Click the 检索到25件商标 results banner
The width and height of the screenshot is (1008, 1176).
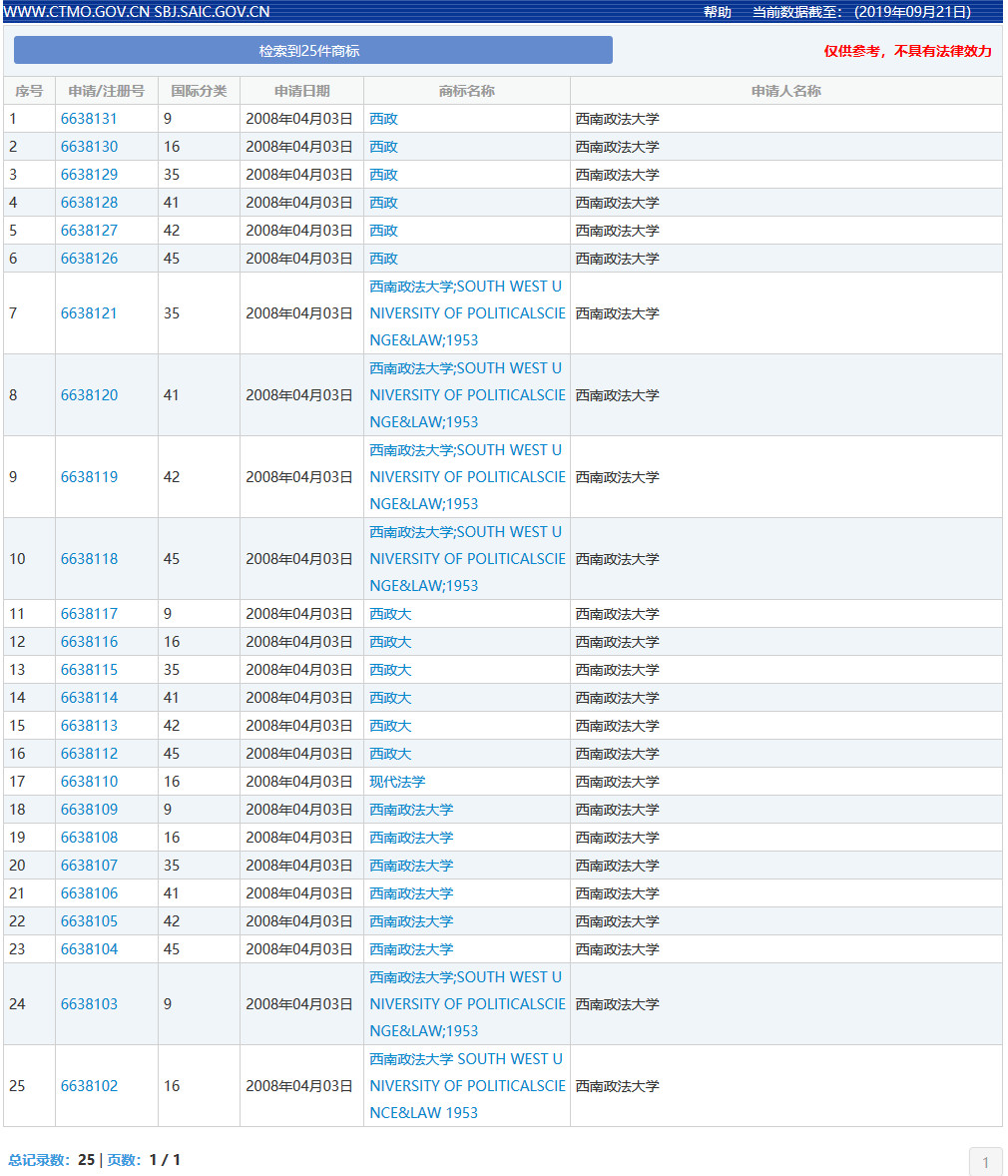(312, 50)
